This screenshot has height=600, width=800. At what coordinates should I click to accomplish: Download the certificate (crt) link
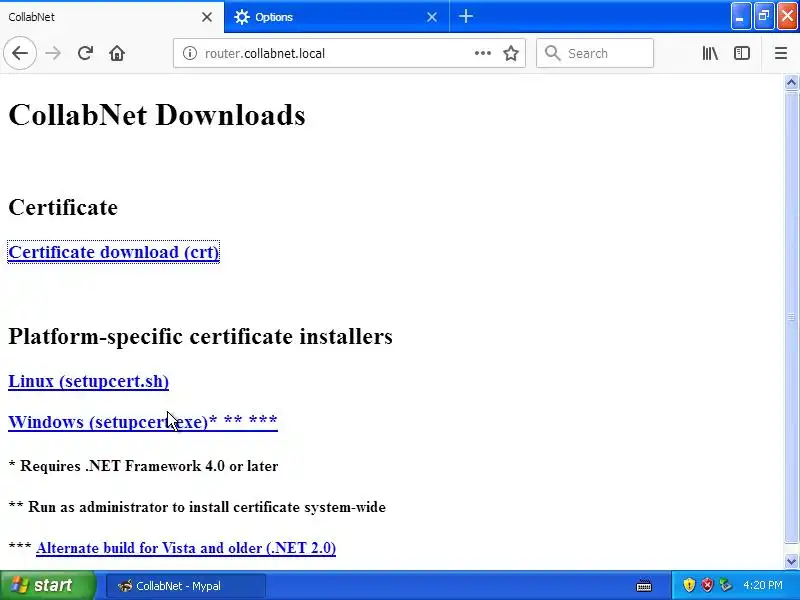click(x=114, y=252)
